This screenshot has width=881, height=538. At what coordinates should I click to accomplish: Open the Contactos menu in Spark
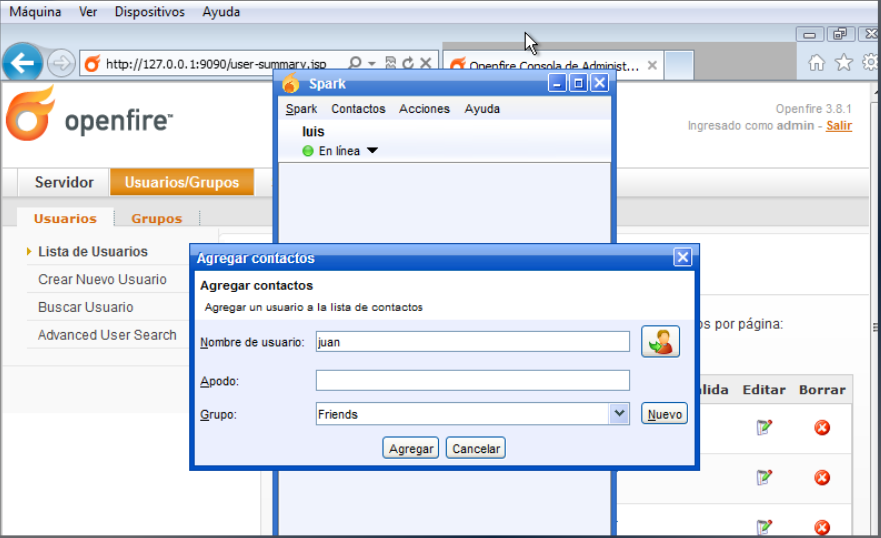358,109
